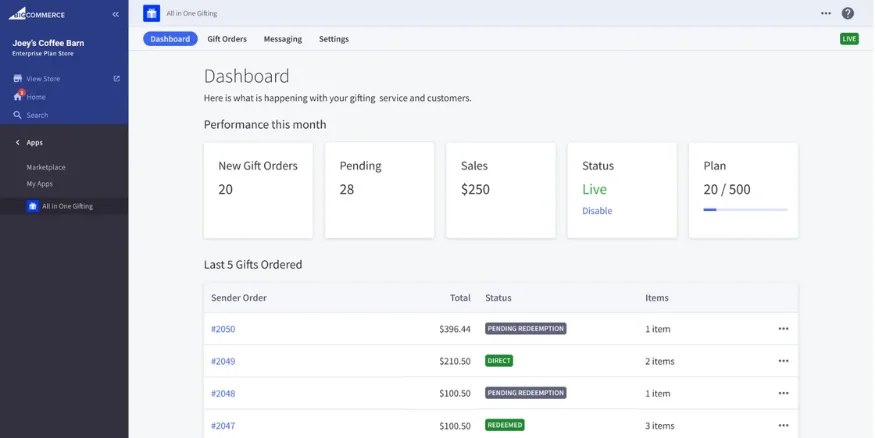Click the View Store storefront icon

tap(18, 79)
